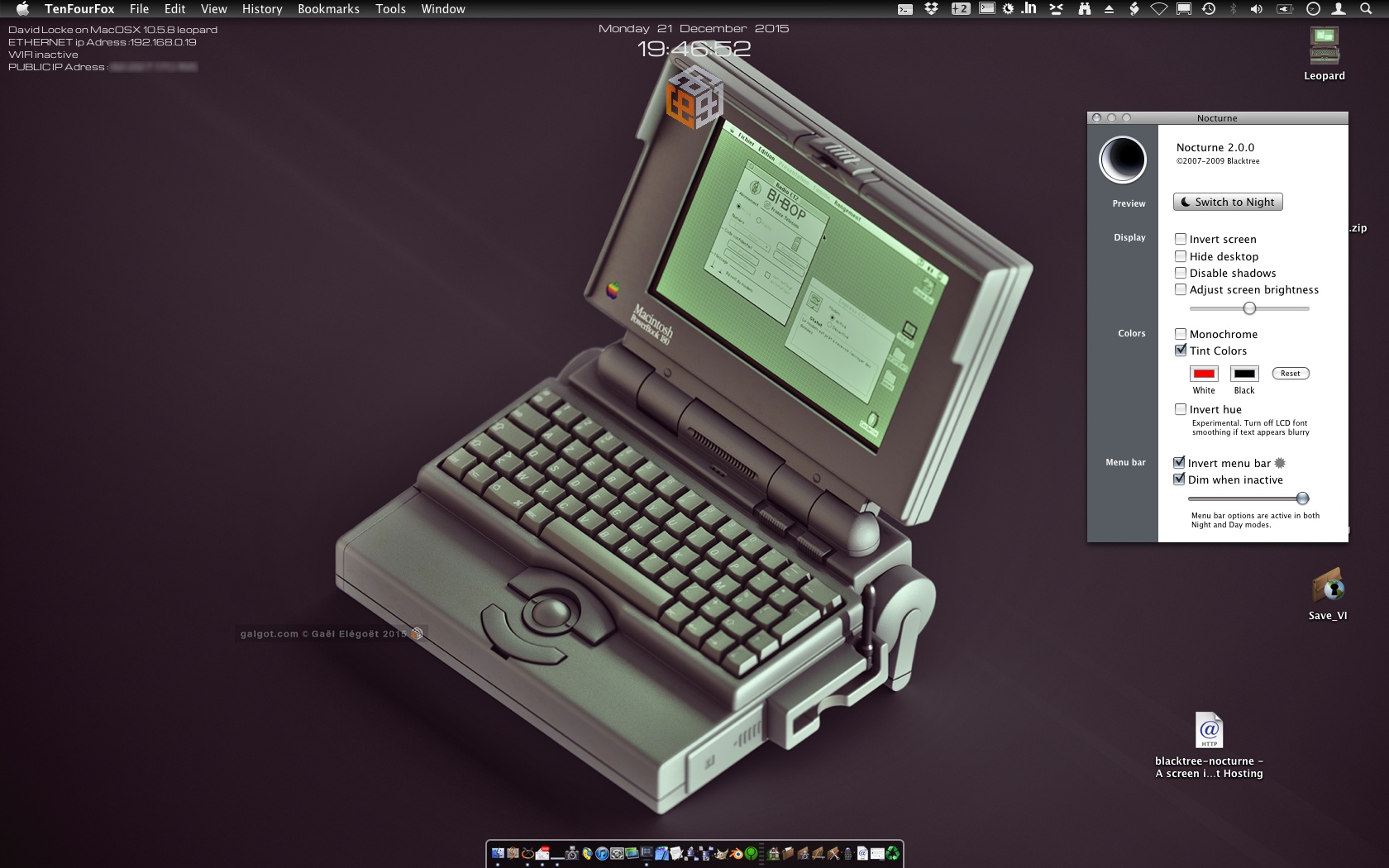The image size is (1389, 868).
Task: Click the red White tint color swatch
Action: pos(1204,374)
